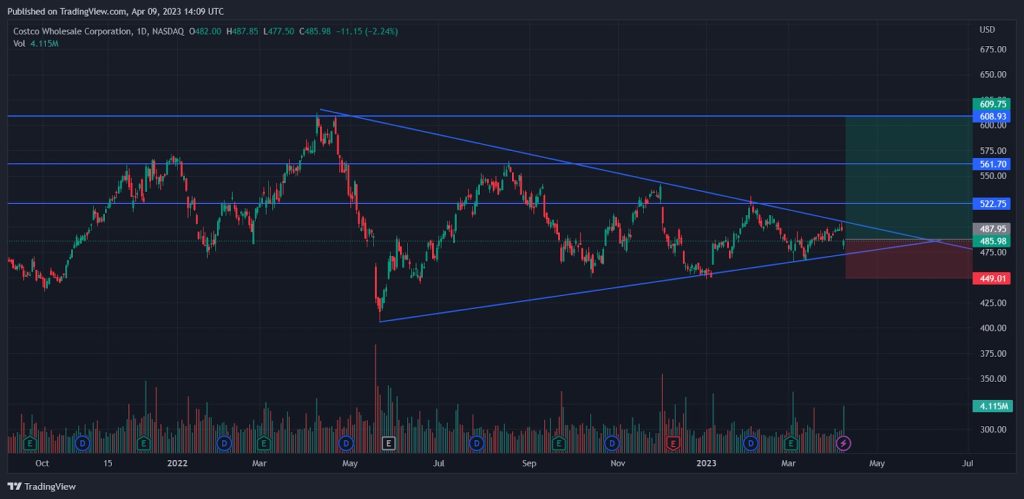
Task: Click the earnings marker just before the 2022 label
Action: (x=143, y=443)
